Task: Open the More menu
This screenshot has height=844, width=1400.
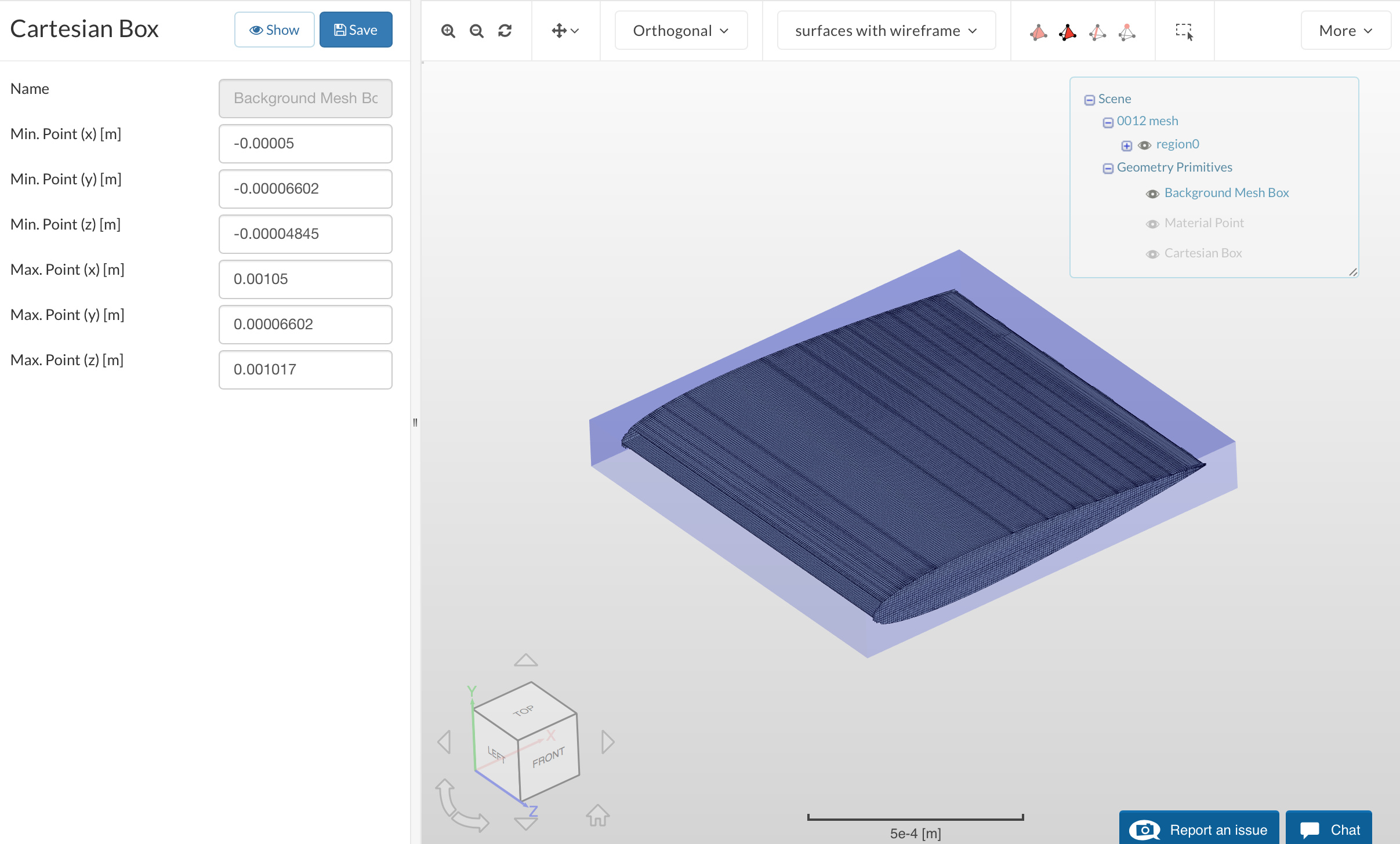Action: pos(1345,31)
